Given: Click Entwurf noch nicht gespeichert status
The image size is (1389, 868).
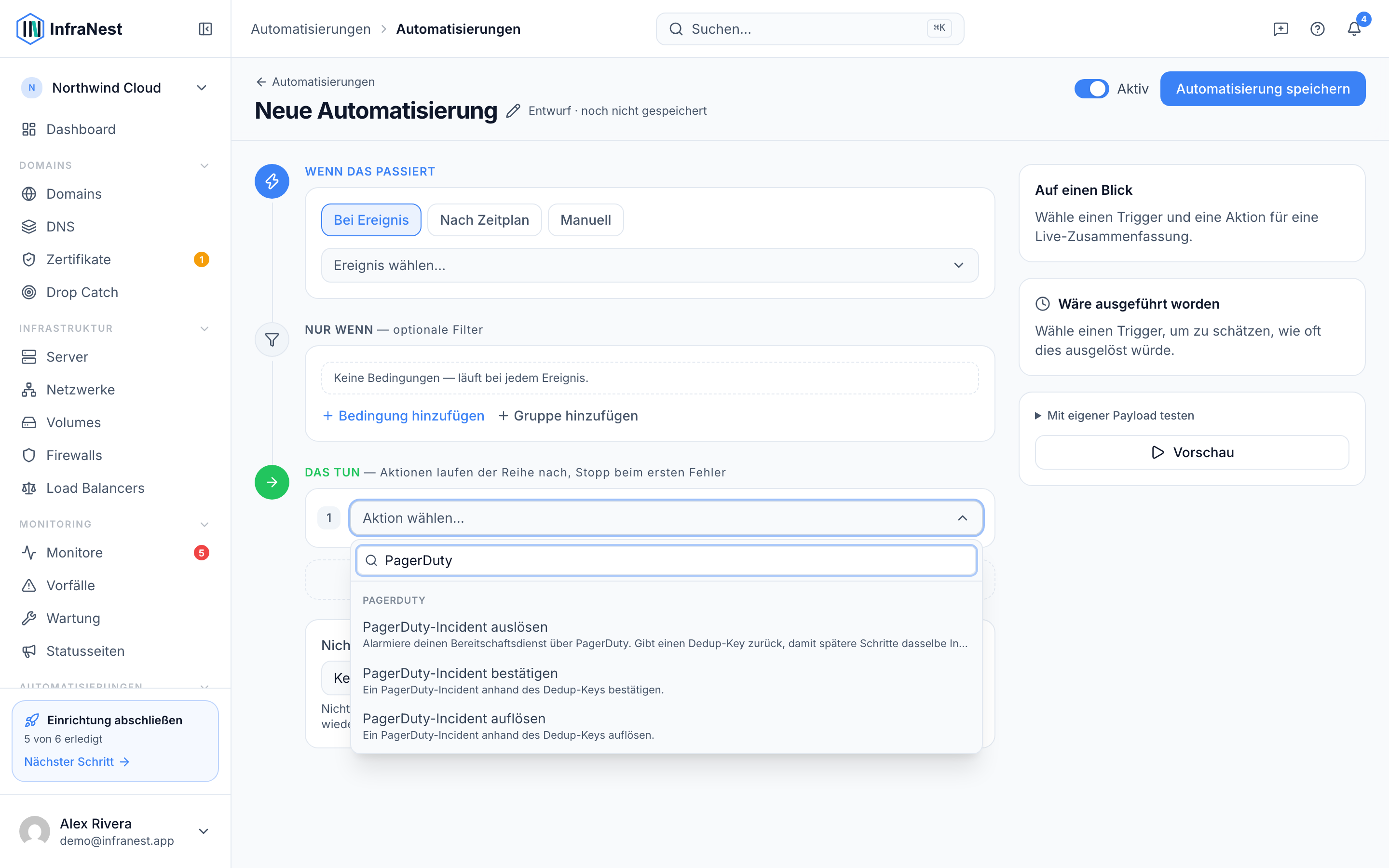Looking at the screenshot, I should [x=618, y=111].
